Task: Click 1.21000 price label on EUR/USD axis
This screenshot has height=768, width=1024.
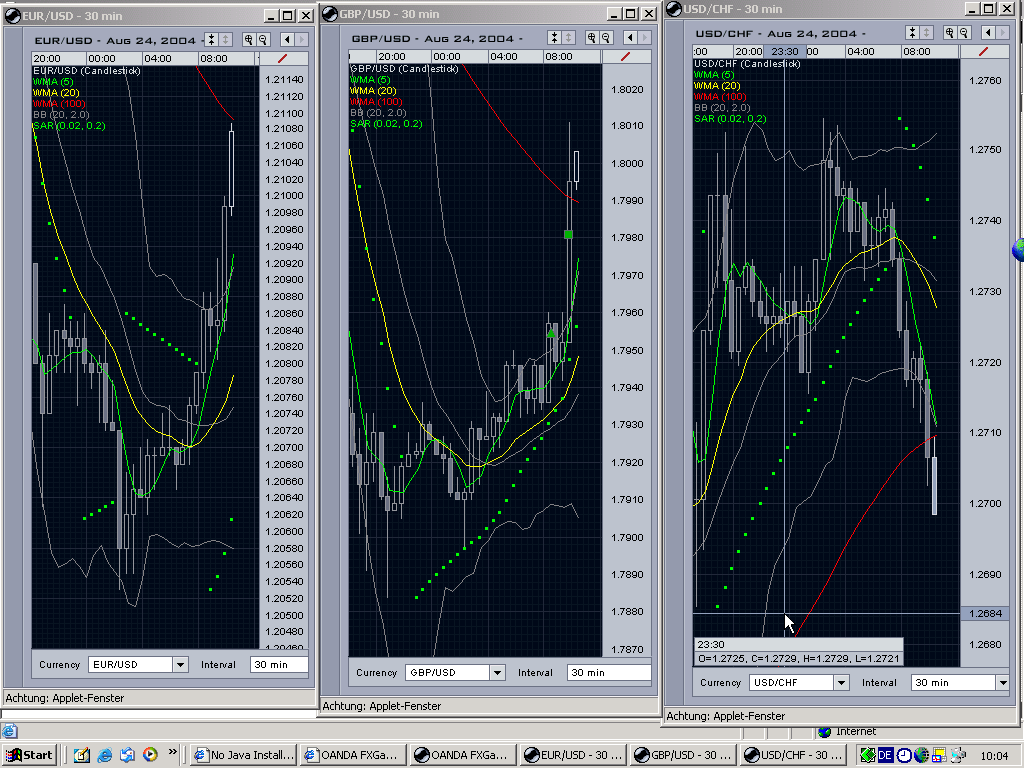Action: point(284,195)
